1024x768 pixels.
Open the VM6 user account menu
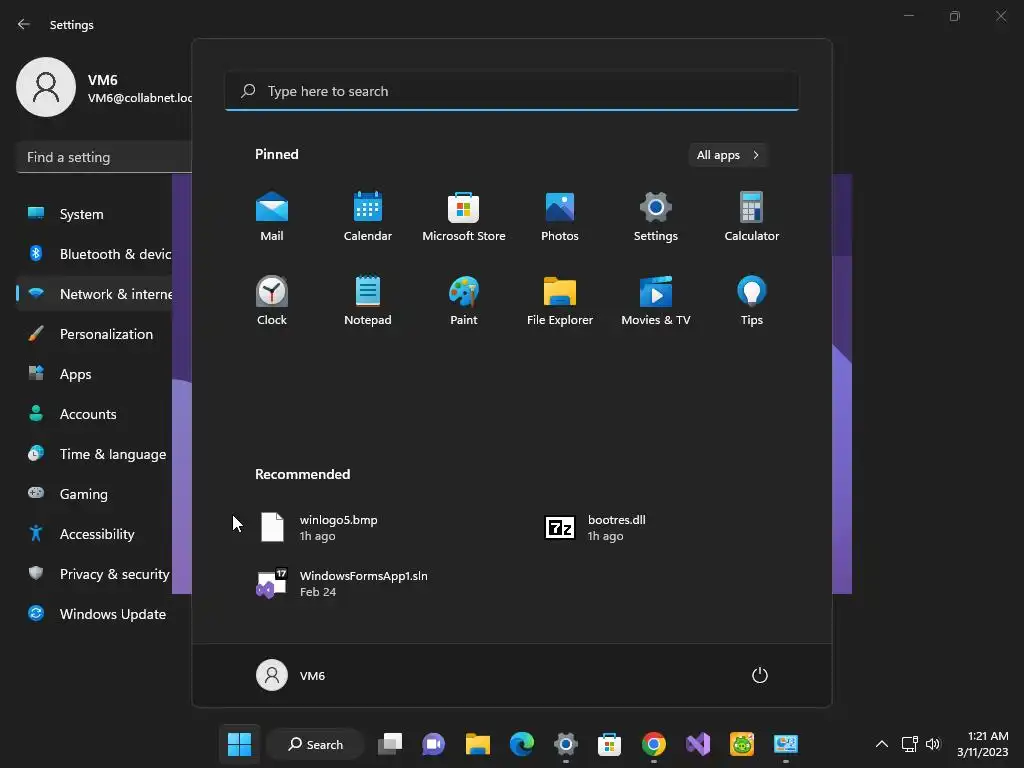click(x=291, y=675)
